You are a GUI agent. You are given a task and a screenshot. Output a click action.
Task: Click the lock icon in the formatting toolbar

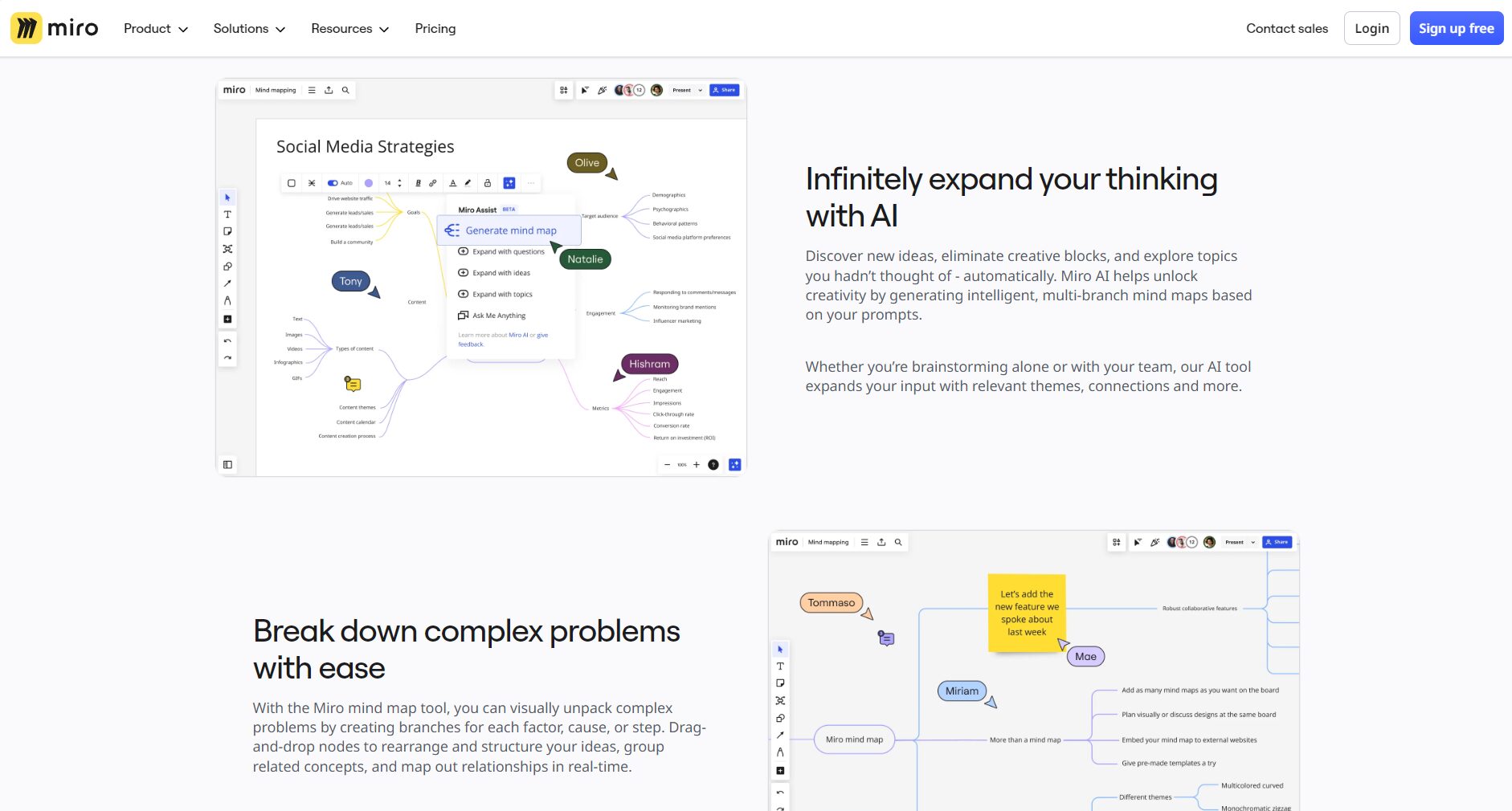pyautogui.click(x=487, y=183)
